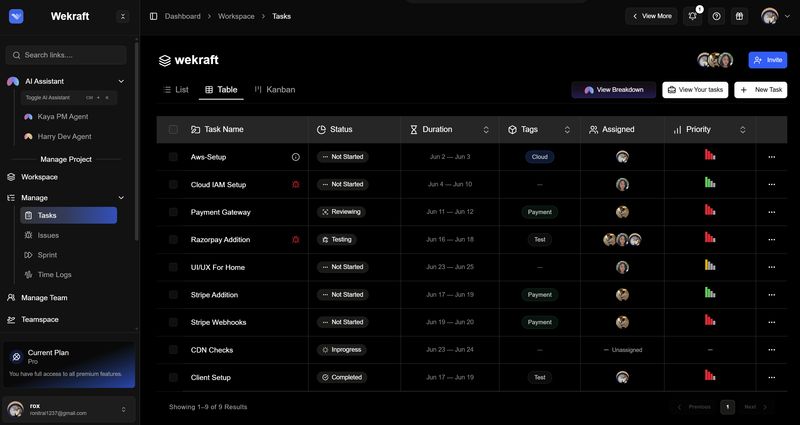This screenshot has height=425, width=800.
Task: Collapse the Manage section chevron
Action: coord(121,198)
